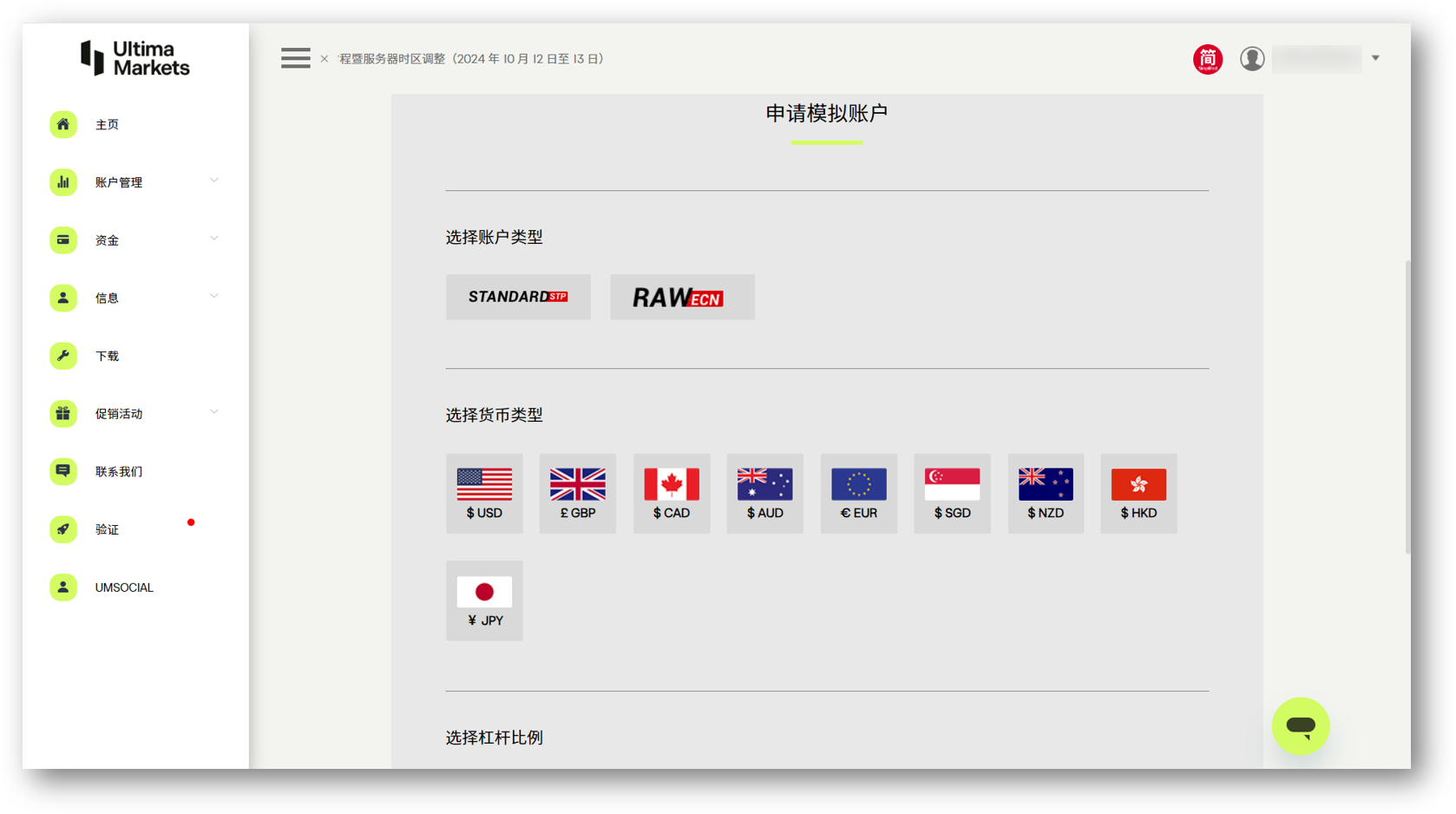Expand the 促销活动 submenu chevron
This screenshot has width=1456, height=814.
point(214,412)
